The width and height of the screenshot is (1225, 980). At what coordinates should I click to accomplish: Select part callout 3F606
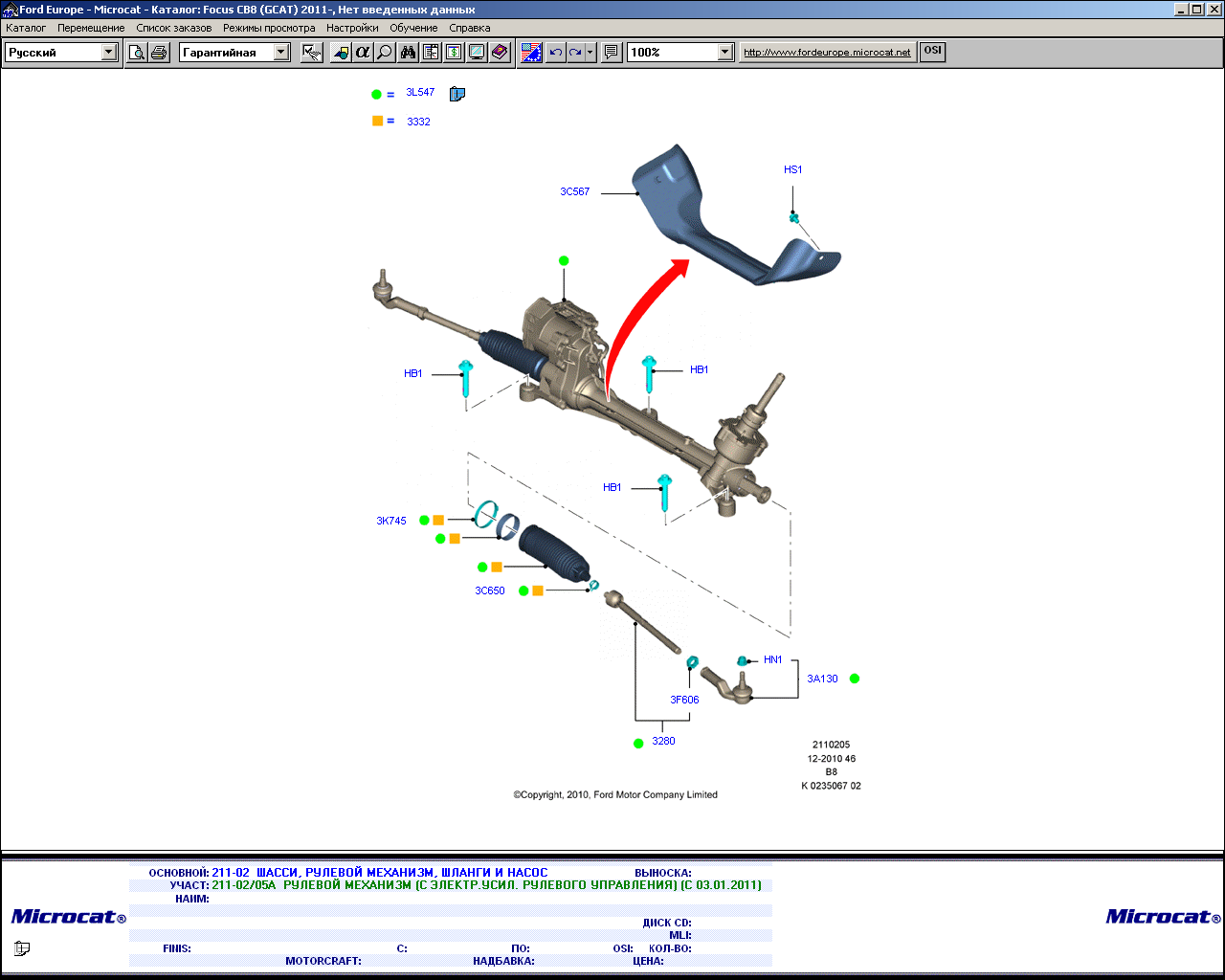[x=684, y=701]
